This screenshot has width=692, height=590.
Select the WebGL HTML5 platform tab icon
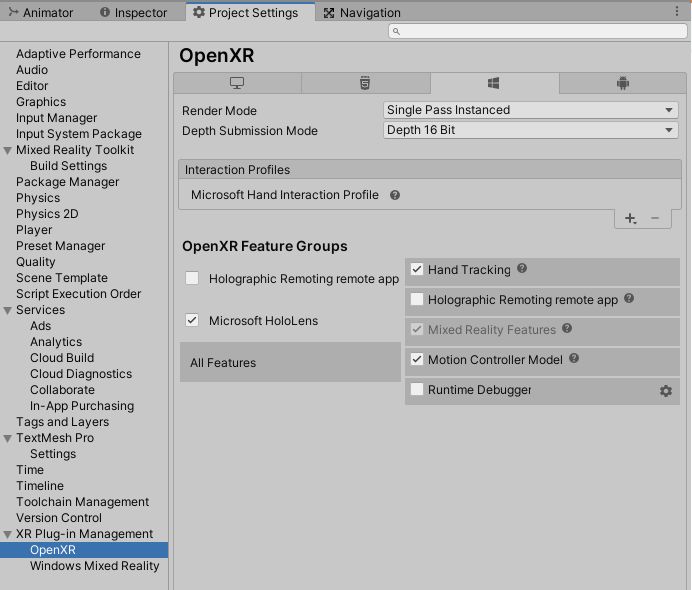click(x=365, y=83)
